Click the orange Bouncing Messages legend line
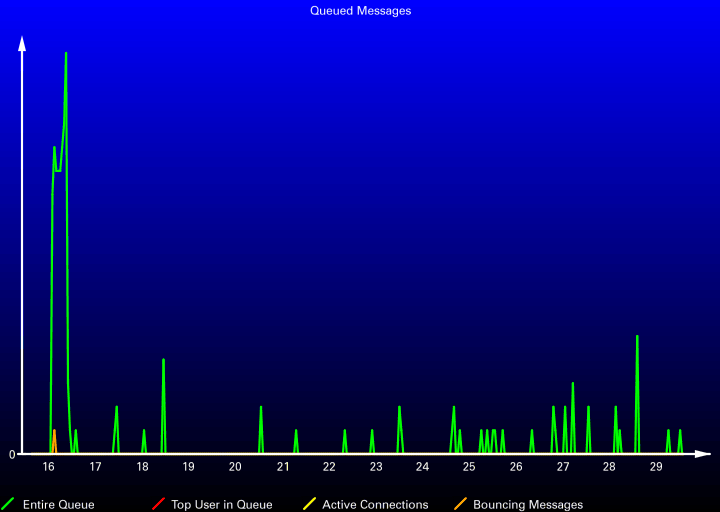Screen dimensions: 720x512 (460, 504)
